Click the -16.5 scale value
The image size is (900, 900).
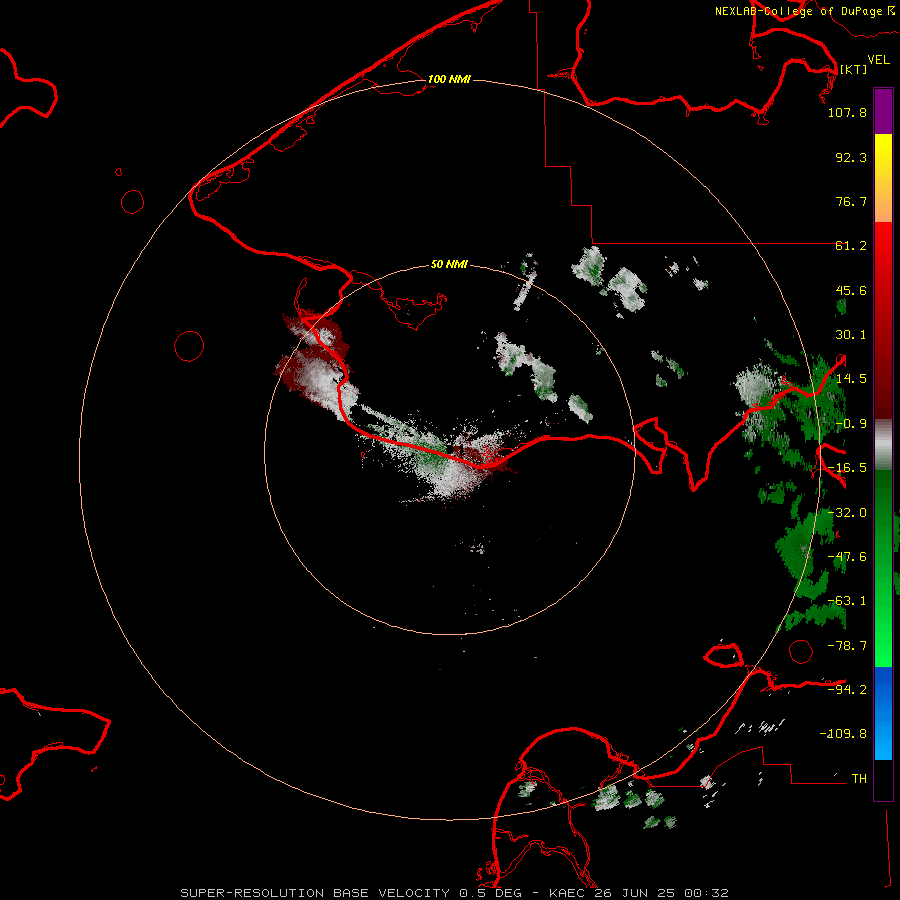[x=847, y=468]
